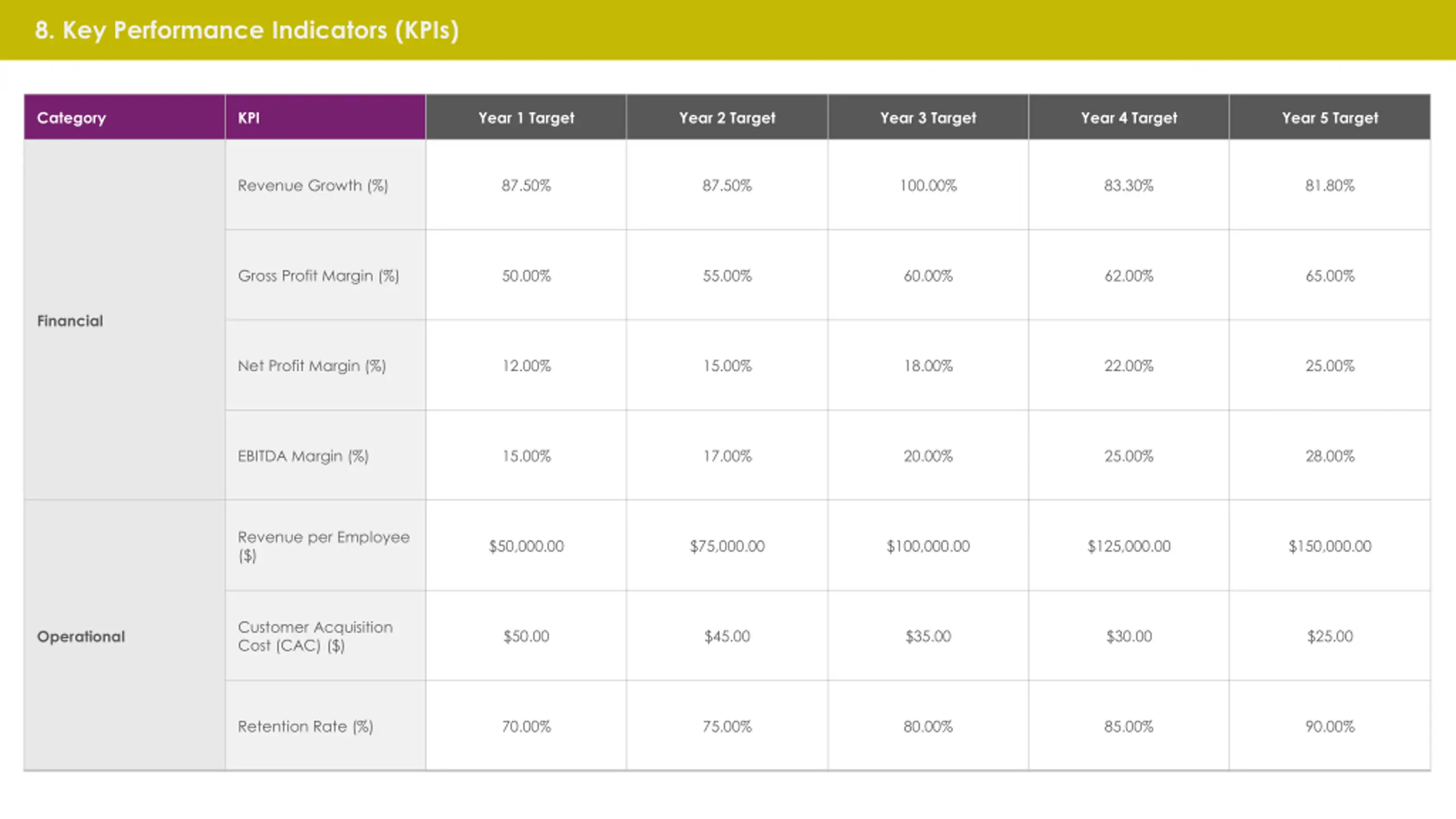Screen dimensions: 1456x819
Task: Select CAC Year 4 value $30.00
Action: (x=1129, y=636)
